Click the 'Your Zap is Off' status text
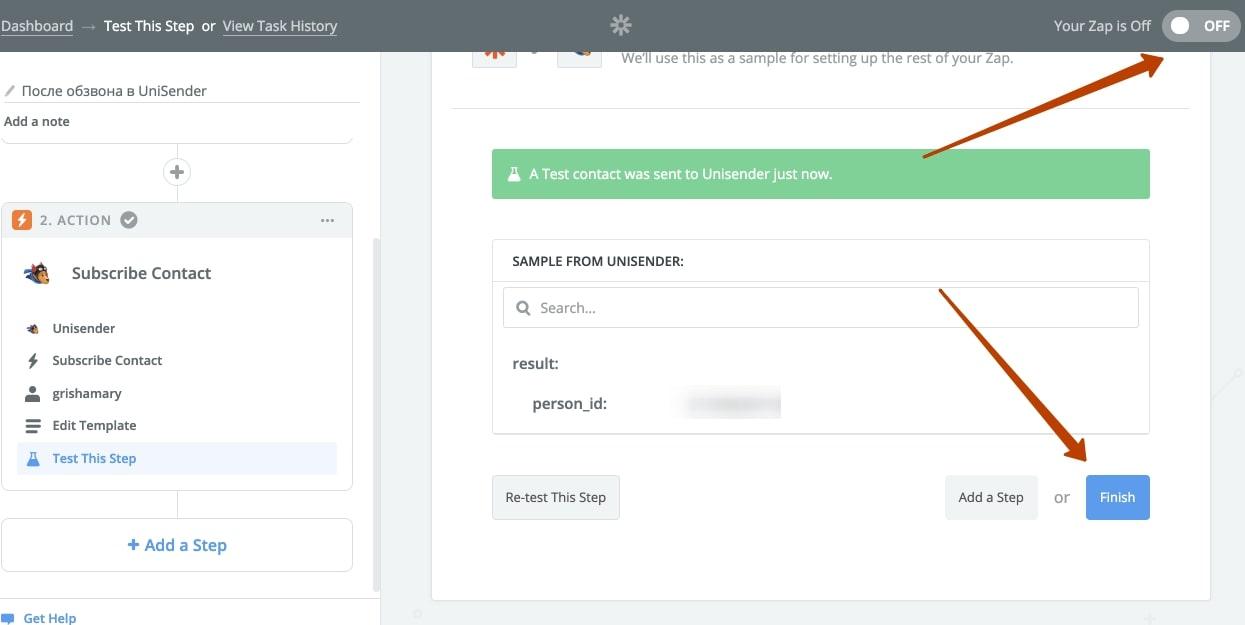1245x625 pixels. click(1103, 26)
